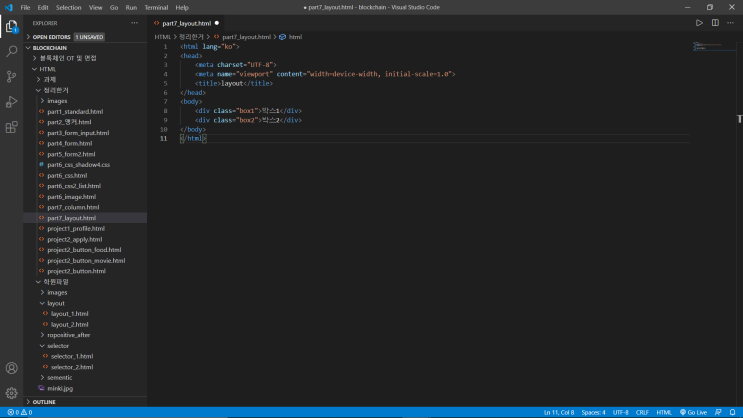Open the View menu

[95, 8]
